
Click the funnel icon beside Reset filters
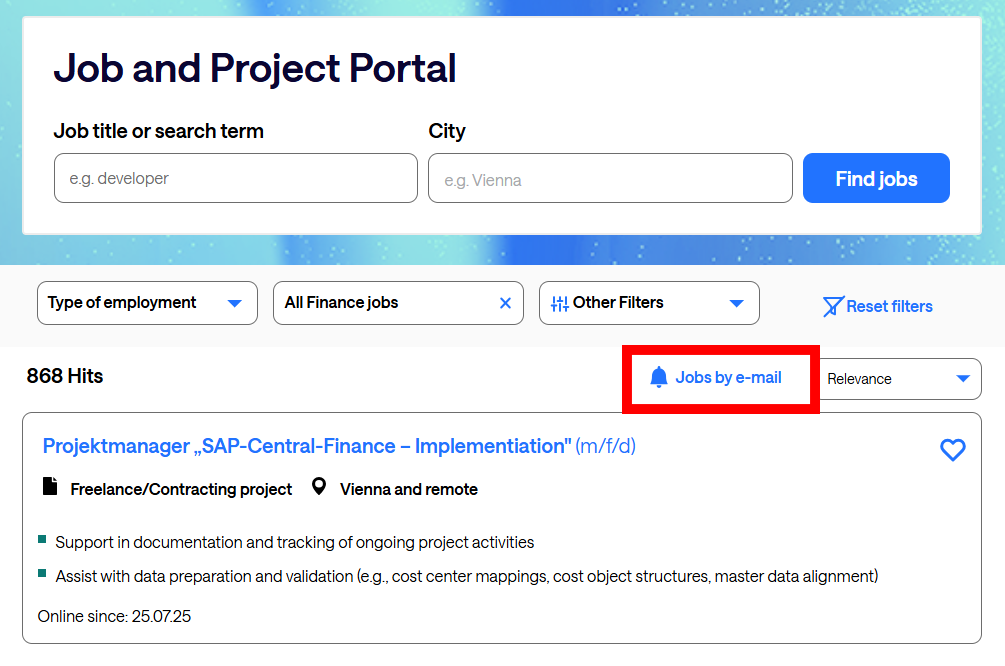pyautogui.click(x=832, y=306)
